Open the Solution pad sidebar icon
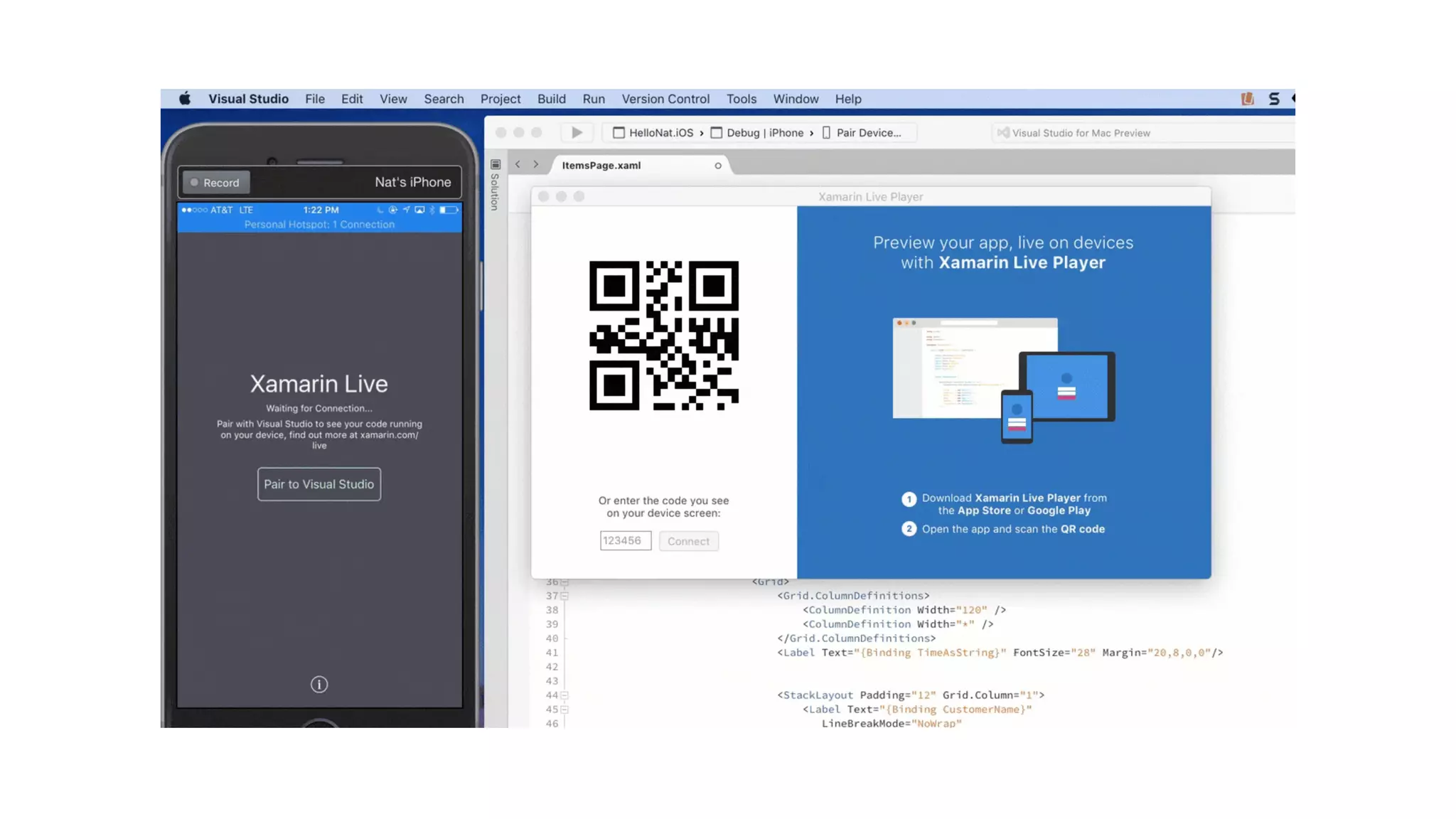Screen dimensions: 1456x819 coord(496,165)
